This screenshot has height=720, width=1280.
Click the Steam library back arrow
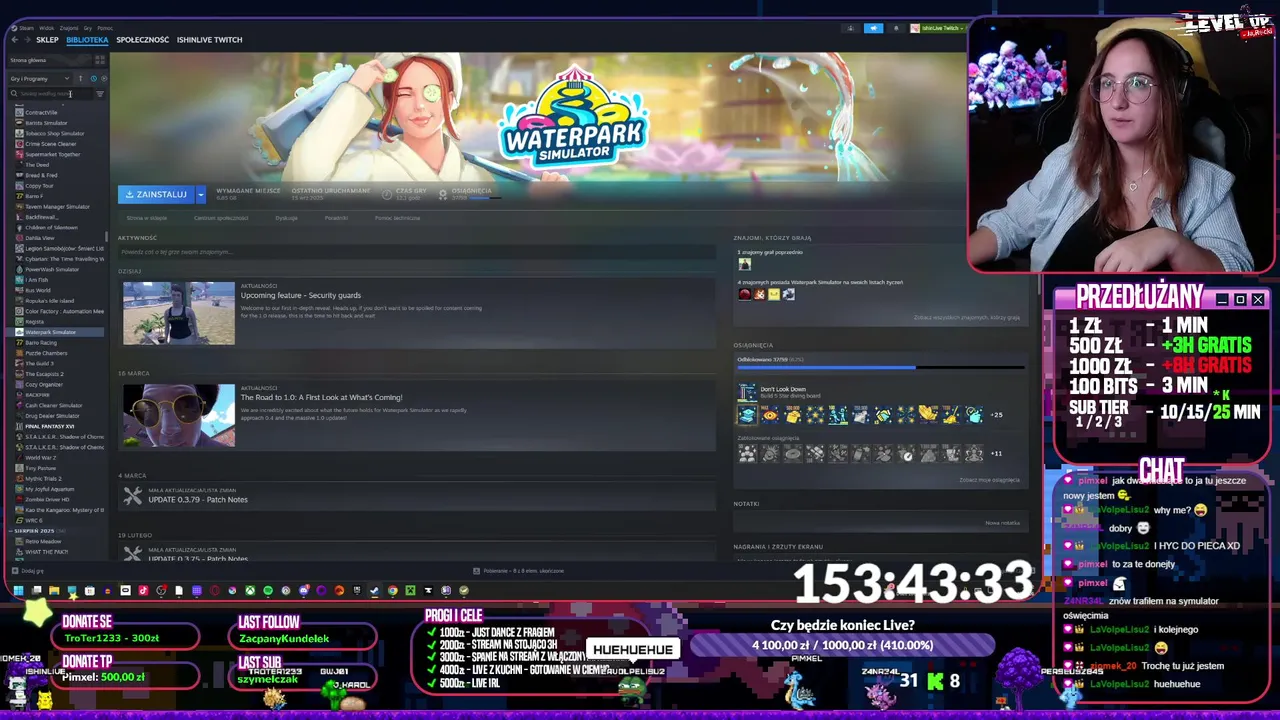[14, 40]
